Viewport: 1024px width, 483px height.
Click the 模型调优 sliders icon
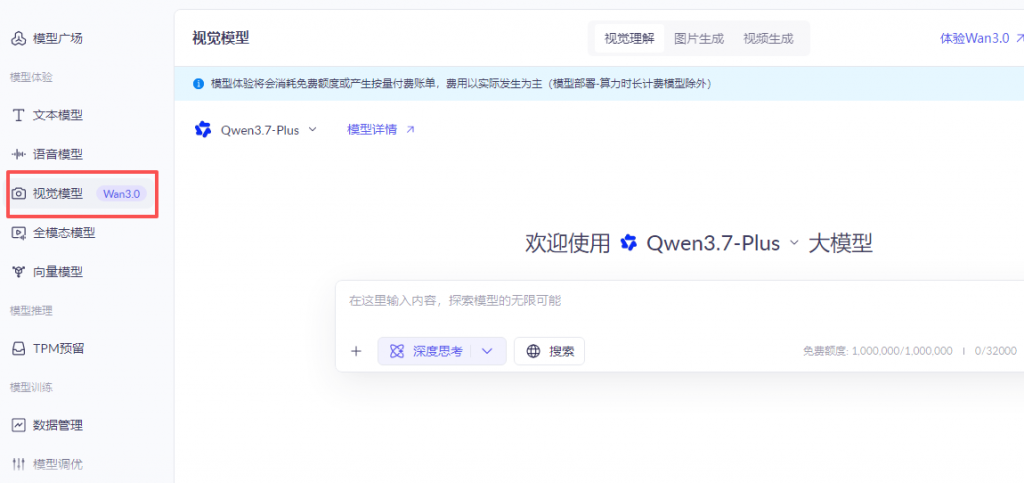[x=18, y=465]
